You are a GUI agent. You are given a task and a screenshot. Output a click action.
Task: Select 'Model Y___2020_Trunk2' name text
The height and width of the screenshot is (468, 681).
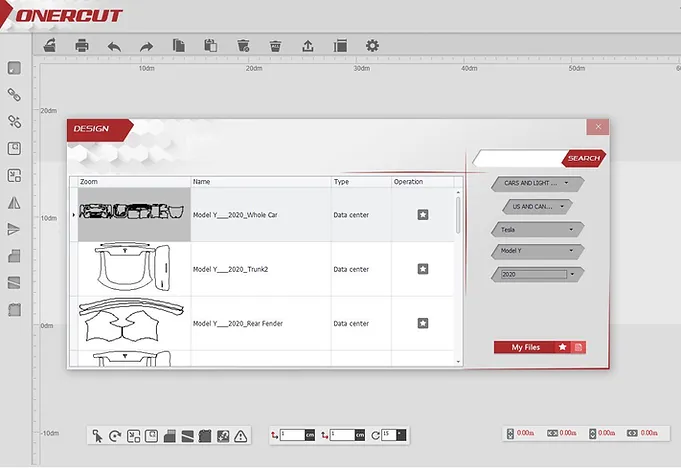click(230, 269)
